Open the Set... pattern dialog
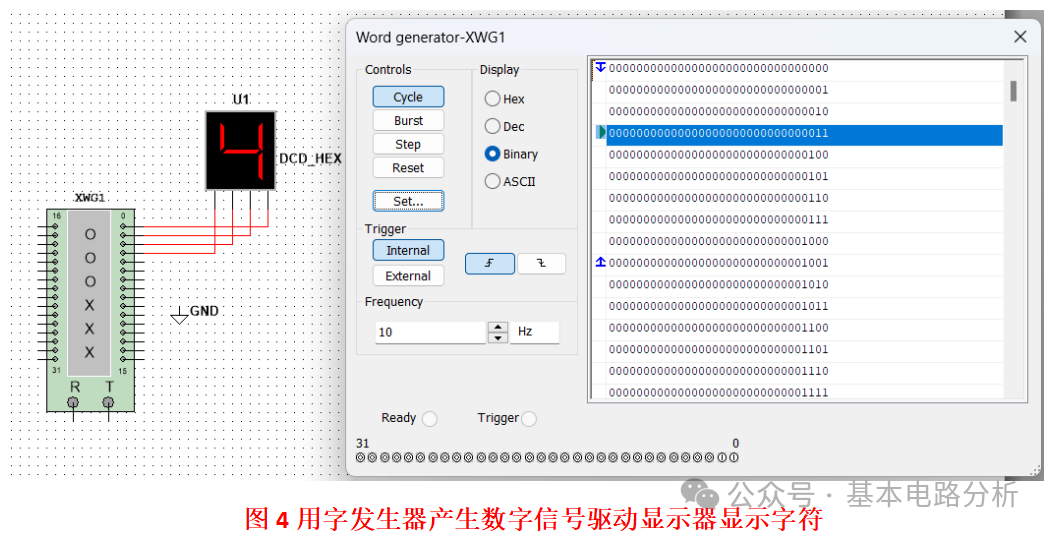The height and width of the screenshot is (537, 1052). 408,201
